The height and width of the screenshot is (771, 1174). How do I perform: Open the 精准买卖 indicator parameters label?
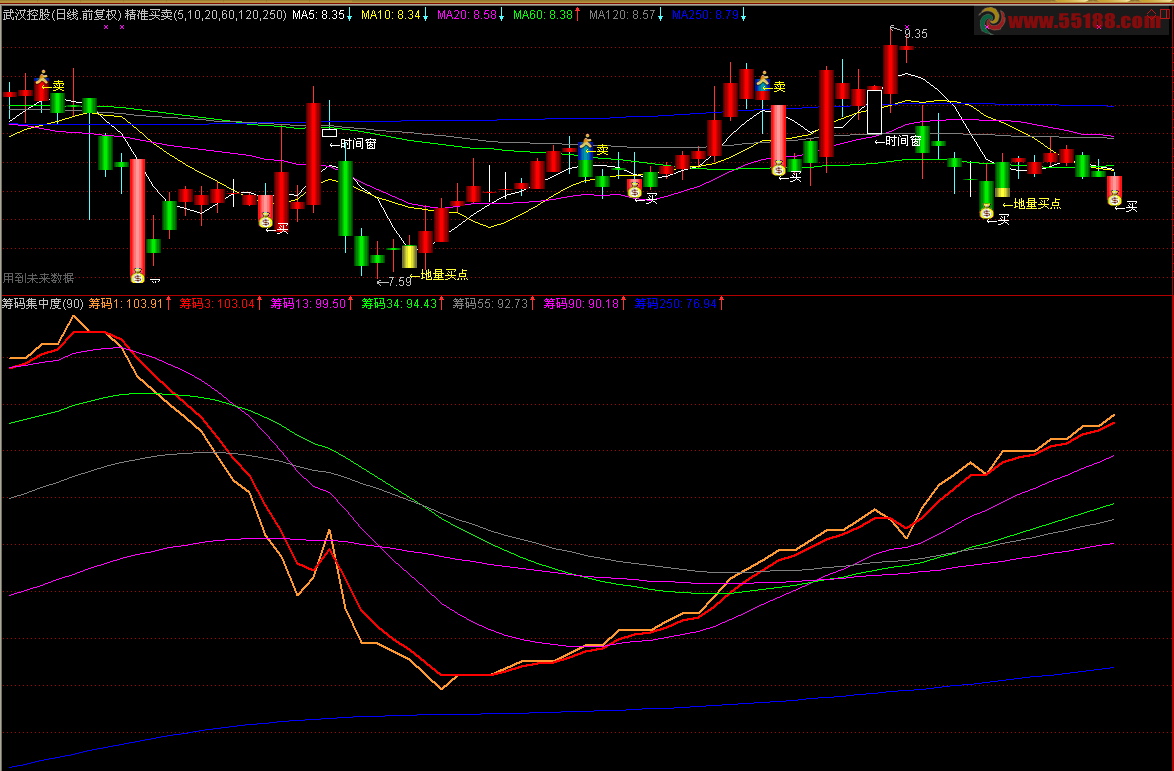[206, 15]
